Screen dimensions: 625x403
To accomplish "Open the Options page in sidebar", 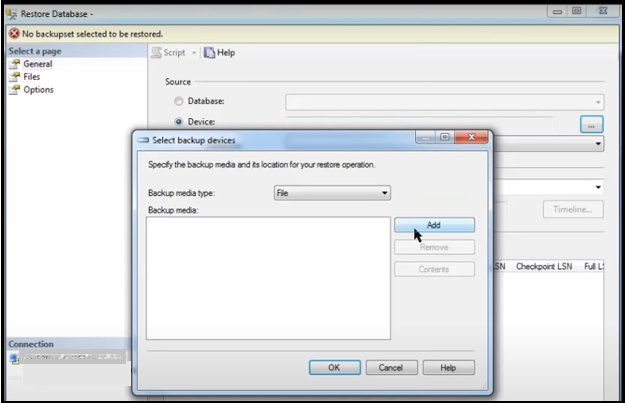I will point(38,89).
